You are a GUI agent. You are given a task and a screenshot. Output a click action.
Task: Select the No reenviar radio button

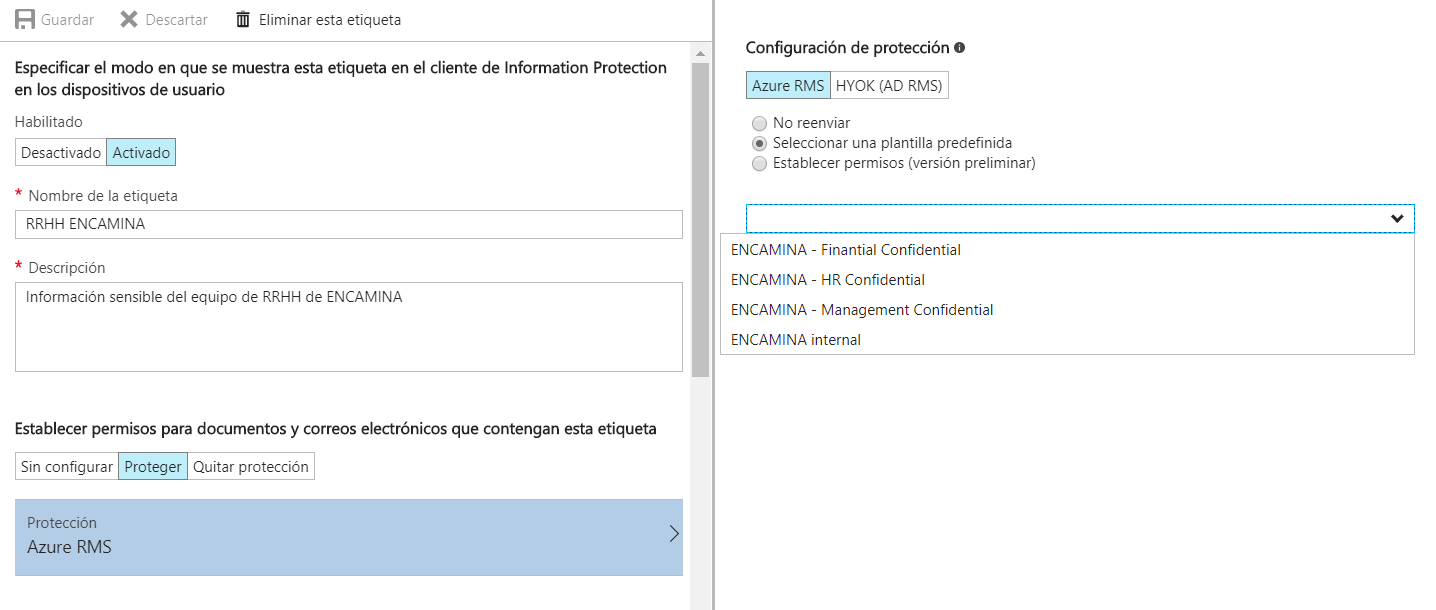pos(760,122)
